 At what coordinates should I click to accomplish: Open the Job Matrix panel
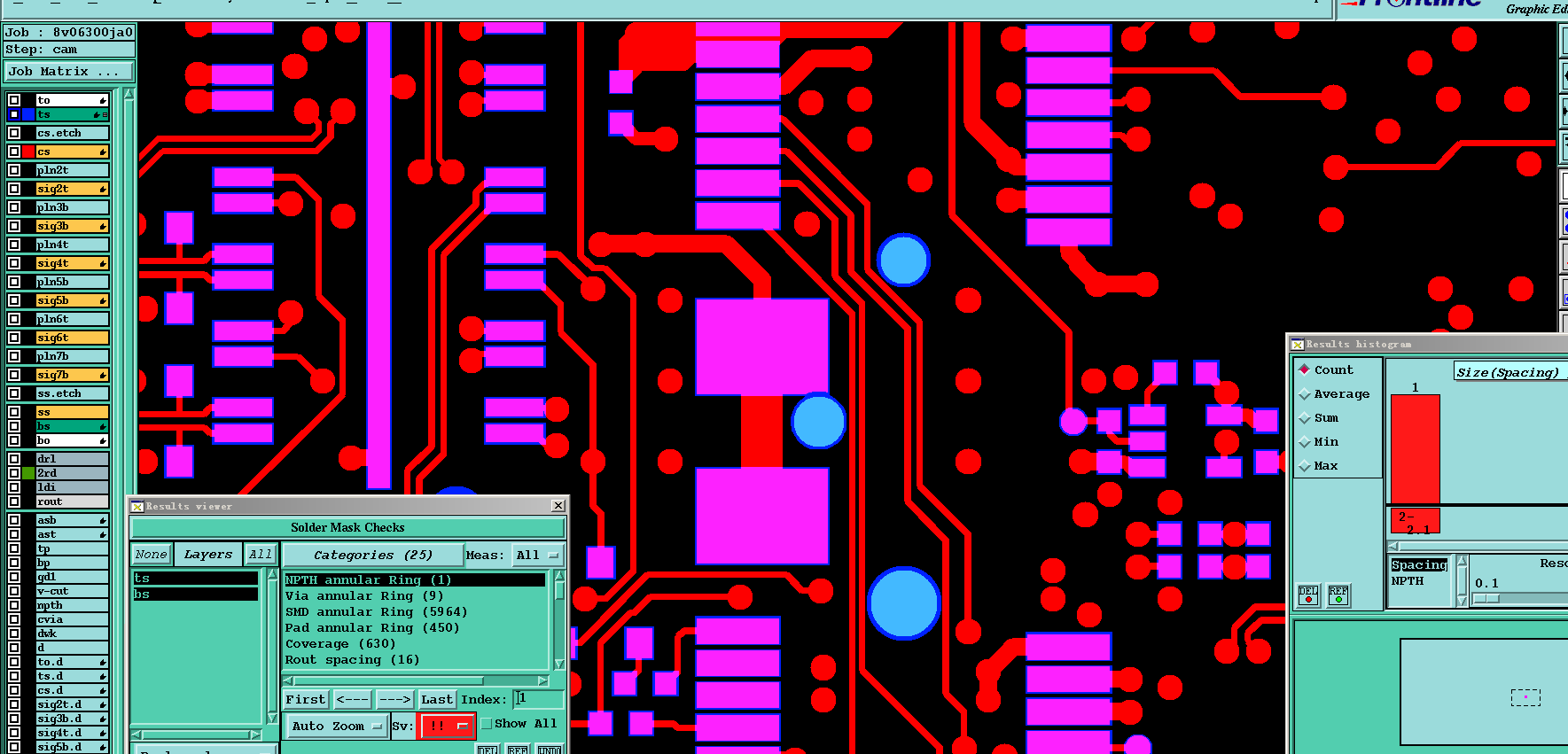tap(69, 72)
